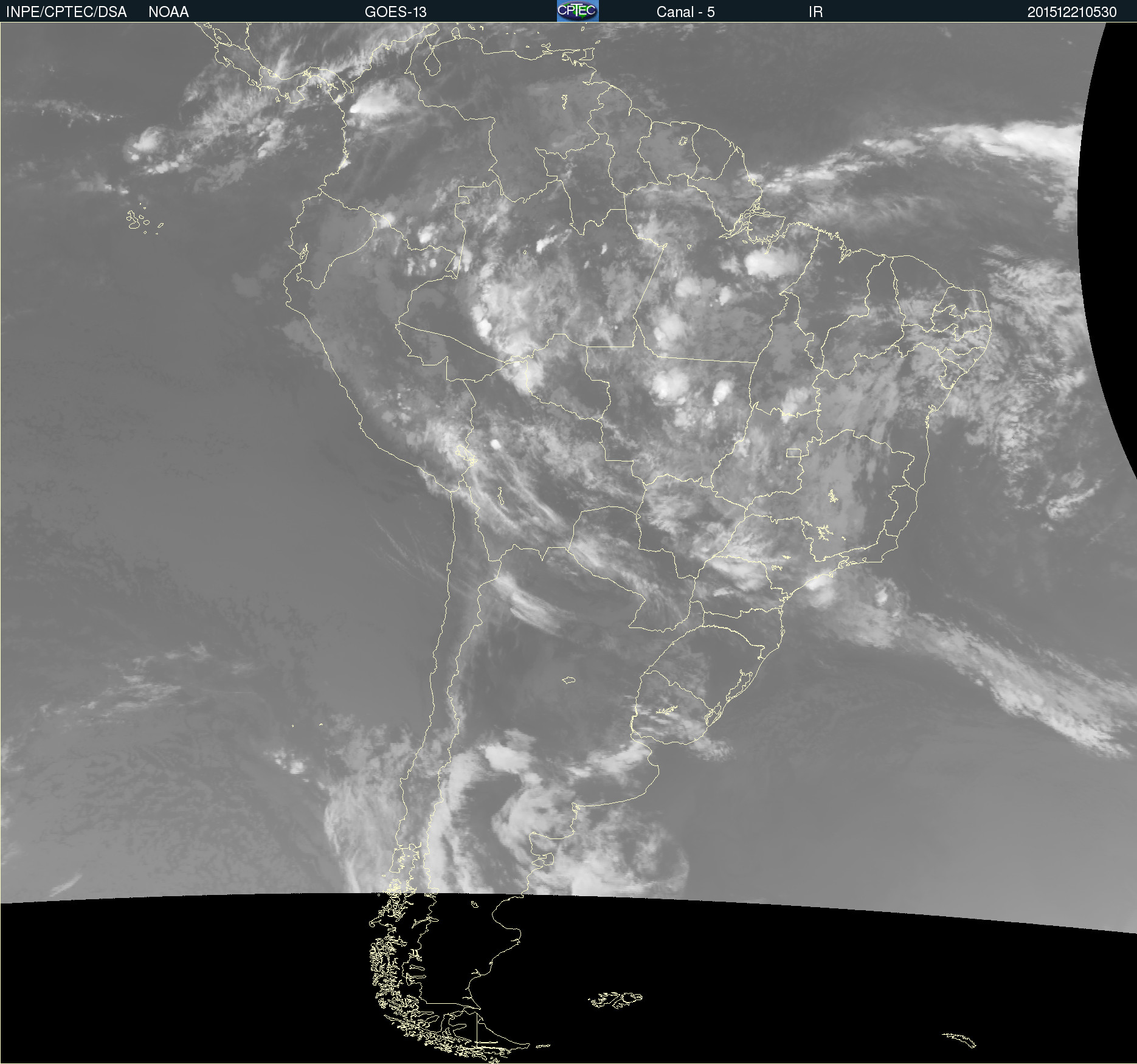Click the Canal - 5 label
Image resolution: width=1137 pixels, height=1064 pixels.
tap(685, 12)
